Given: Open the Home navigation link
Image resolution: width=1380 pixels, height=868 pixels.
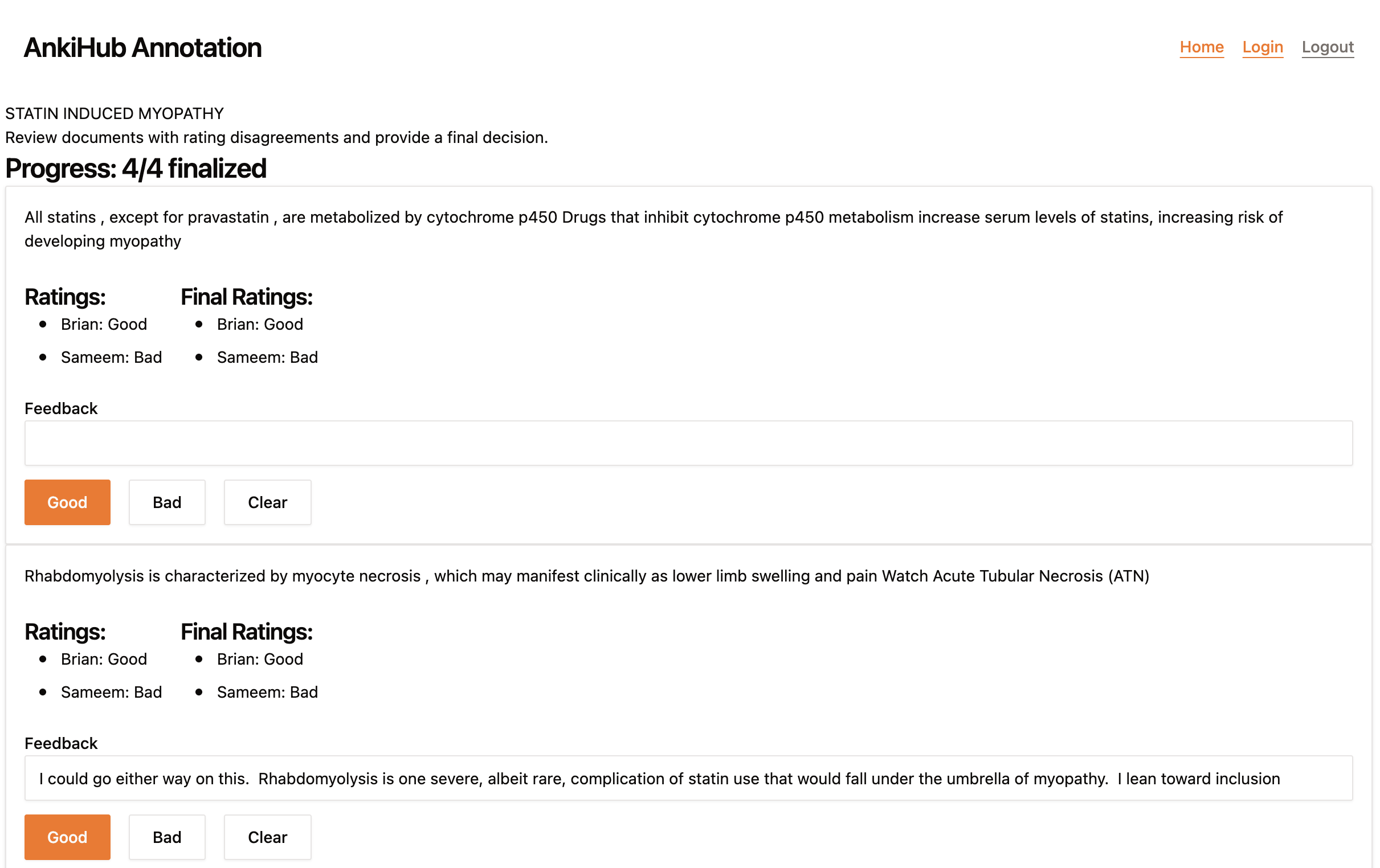Looking at the screenshot, I should [x=1201, y=47].
